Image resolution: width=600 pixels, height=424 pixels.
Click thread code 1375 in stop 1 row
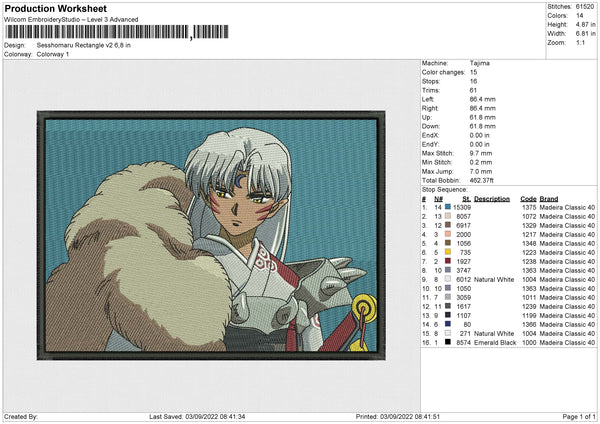point(529,207)
